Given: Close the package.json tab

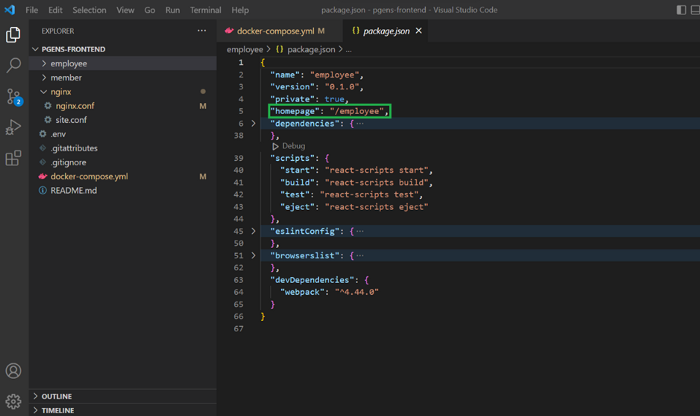Looking at the screenshot, I should click(419, 31).
